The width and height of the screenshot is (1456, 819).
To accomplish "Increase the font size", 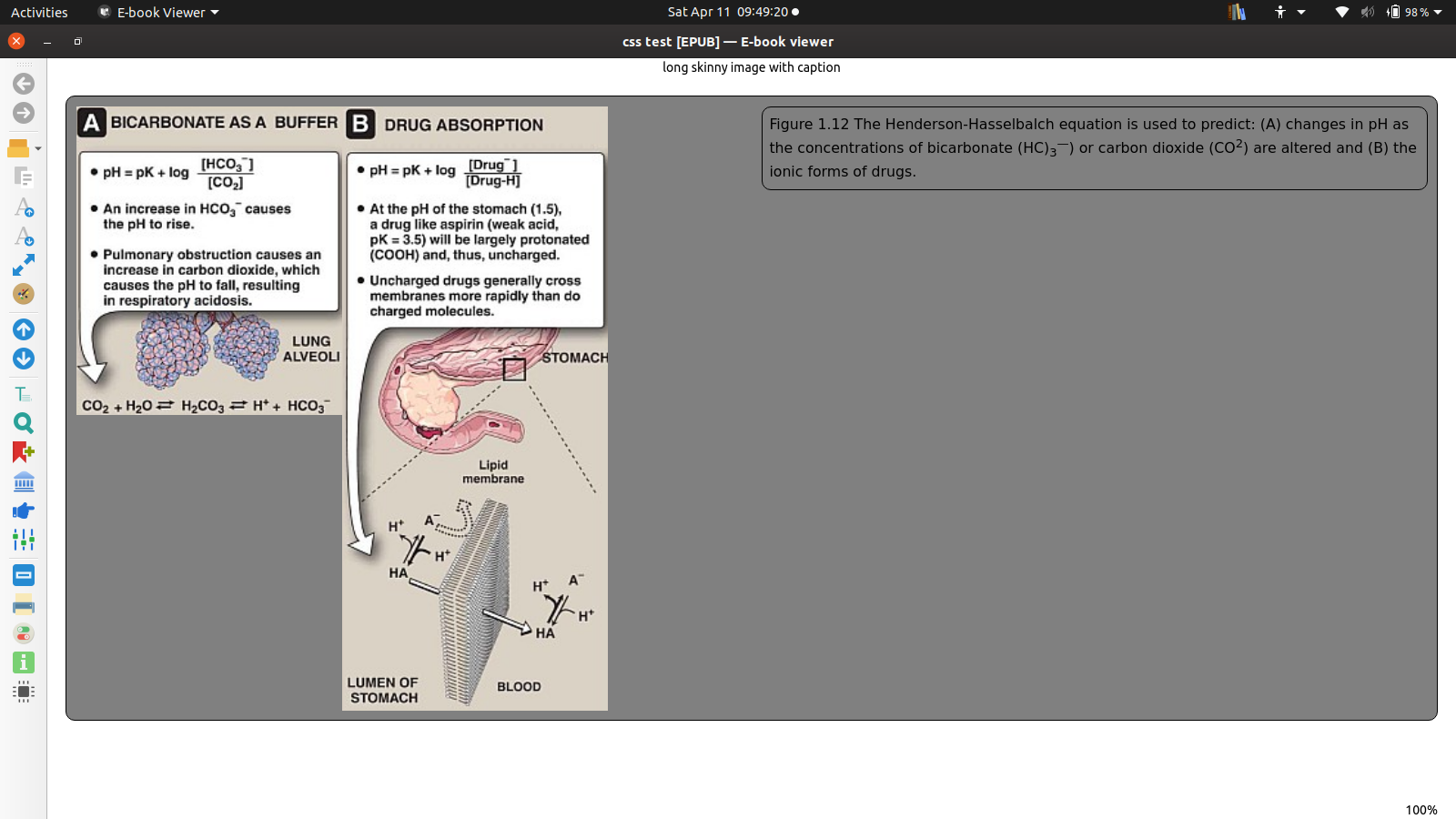I will [x=24, y=207].
